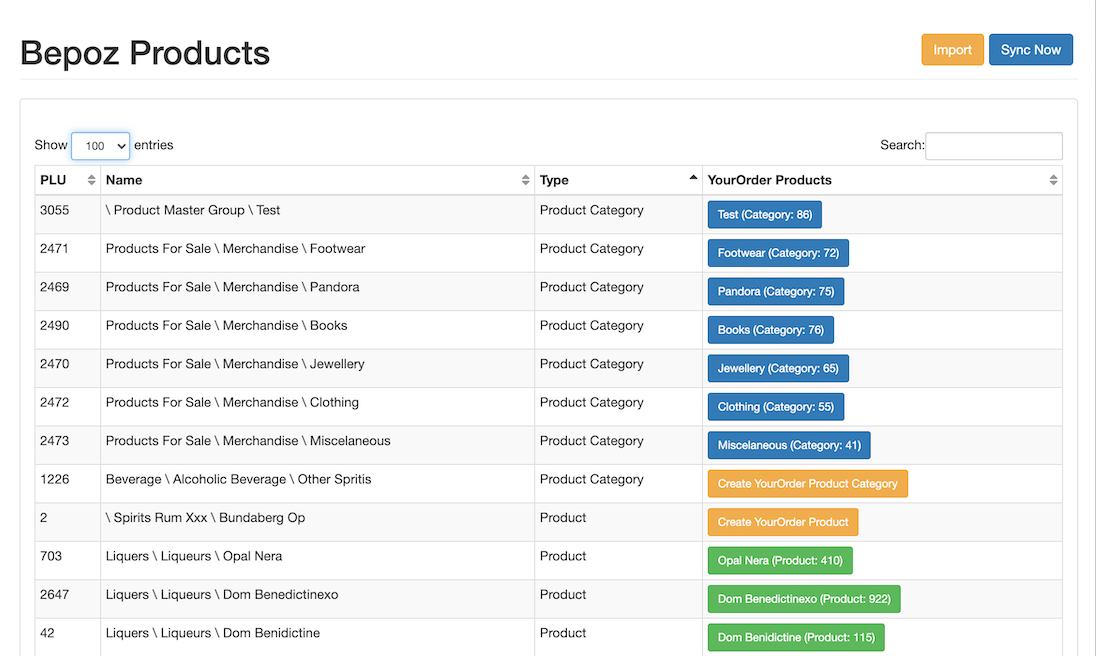Viewport: 1096px width, 656px height.
Task: Click the Bepoz Products page heading
Action: click(x=145, y=53)
